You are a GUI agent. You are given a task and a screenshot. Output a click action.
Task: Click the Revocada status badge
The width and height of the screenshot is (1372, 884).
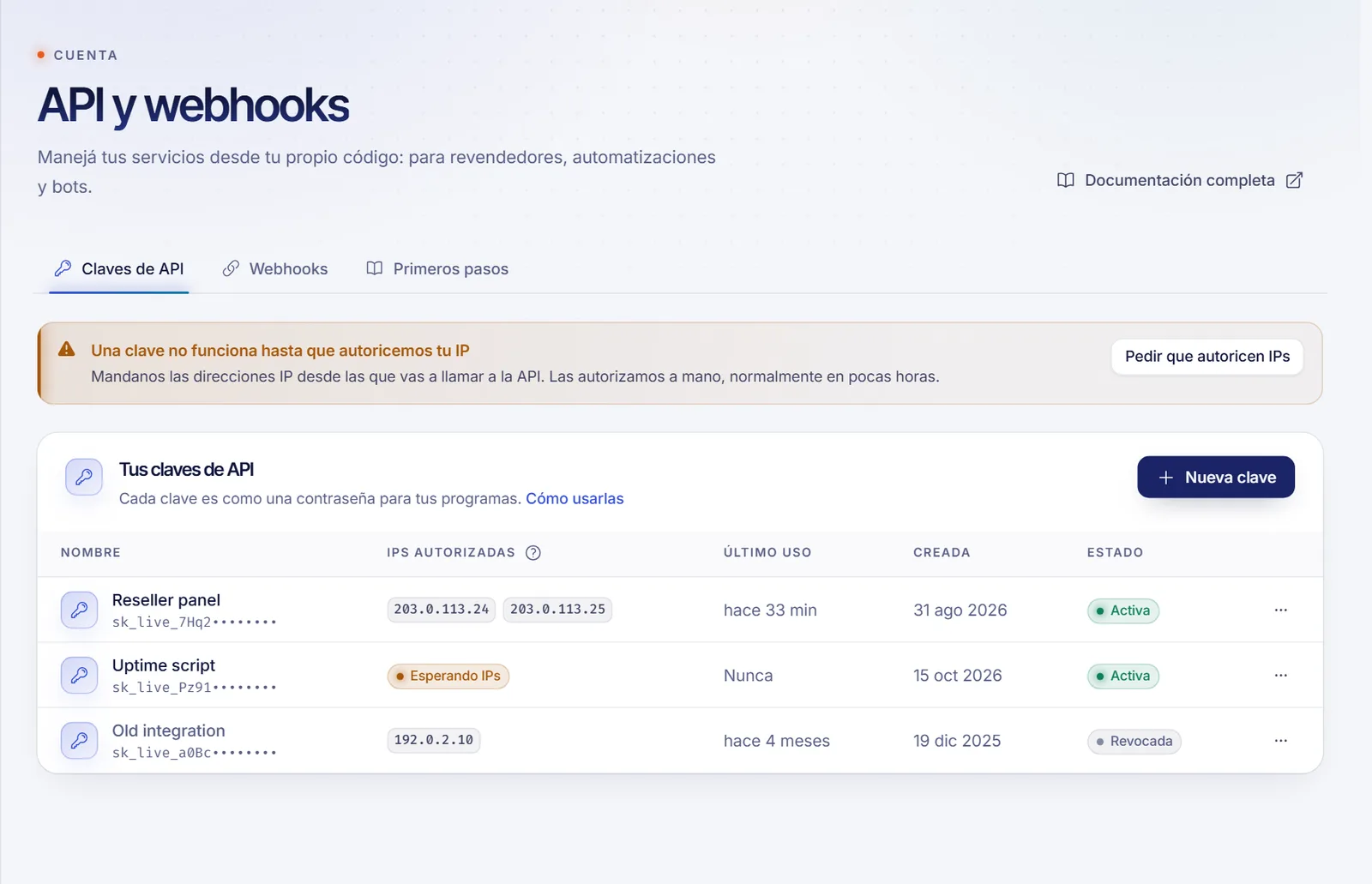1134,741
